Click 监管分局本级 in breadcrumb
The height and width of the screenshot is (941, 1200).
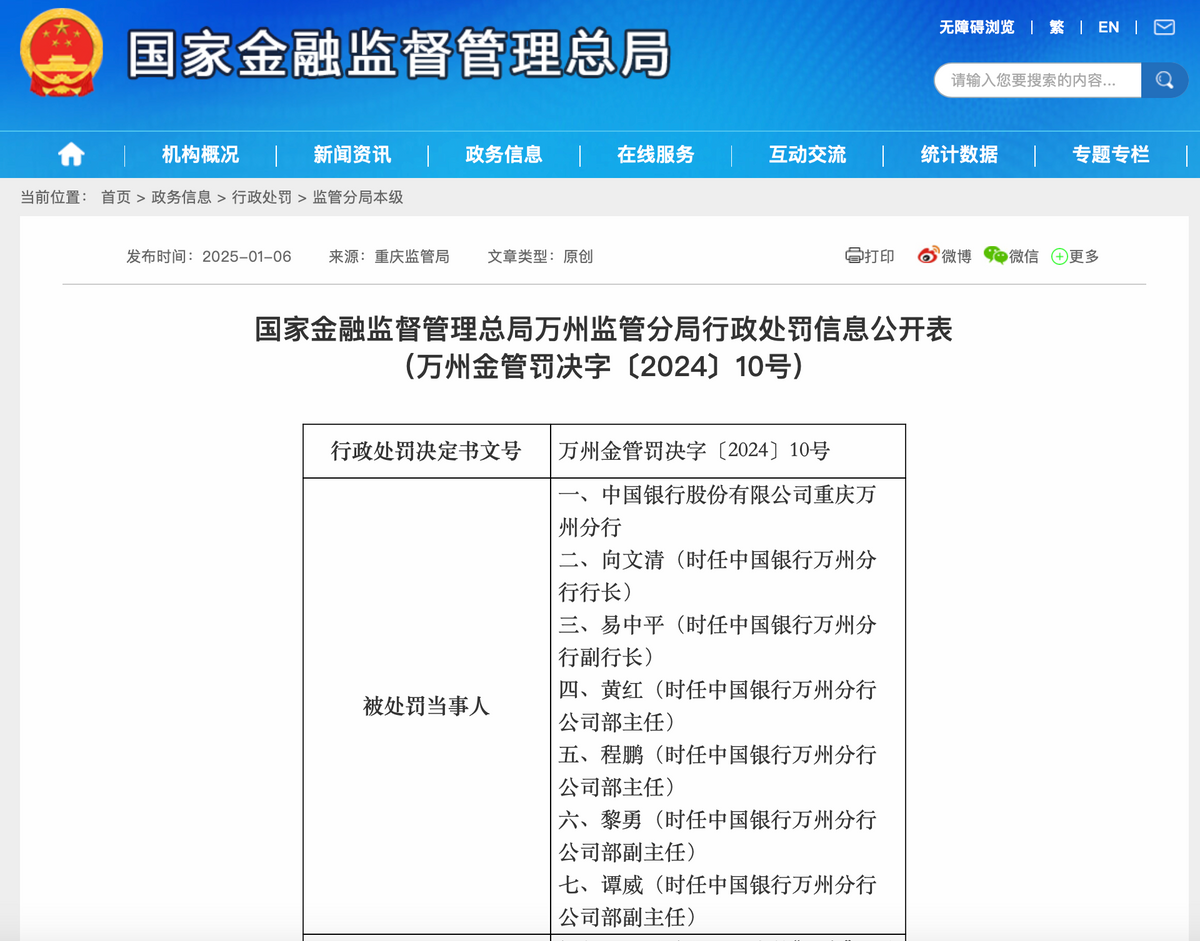pyautogui.click(x=358, y=197)
